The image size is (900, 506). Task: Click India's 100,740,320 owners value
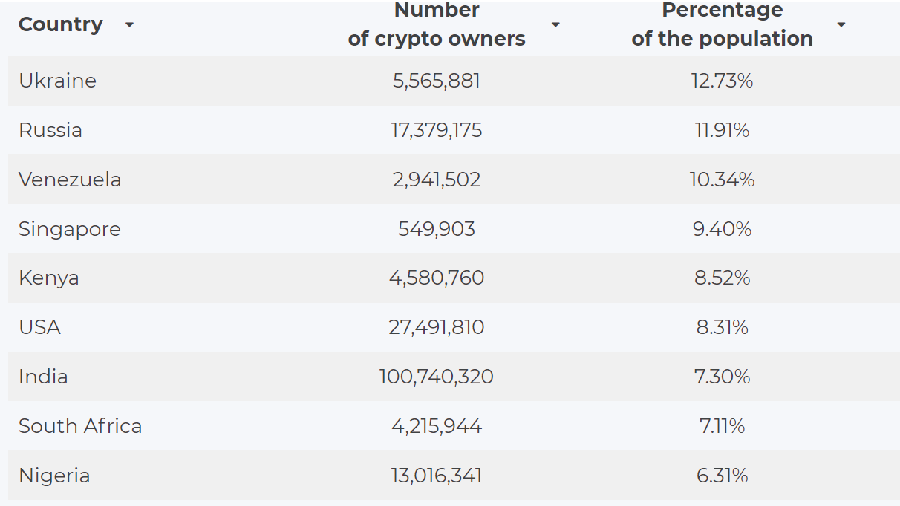(436, 377)
